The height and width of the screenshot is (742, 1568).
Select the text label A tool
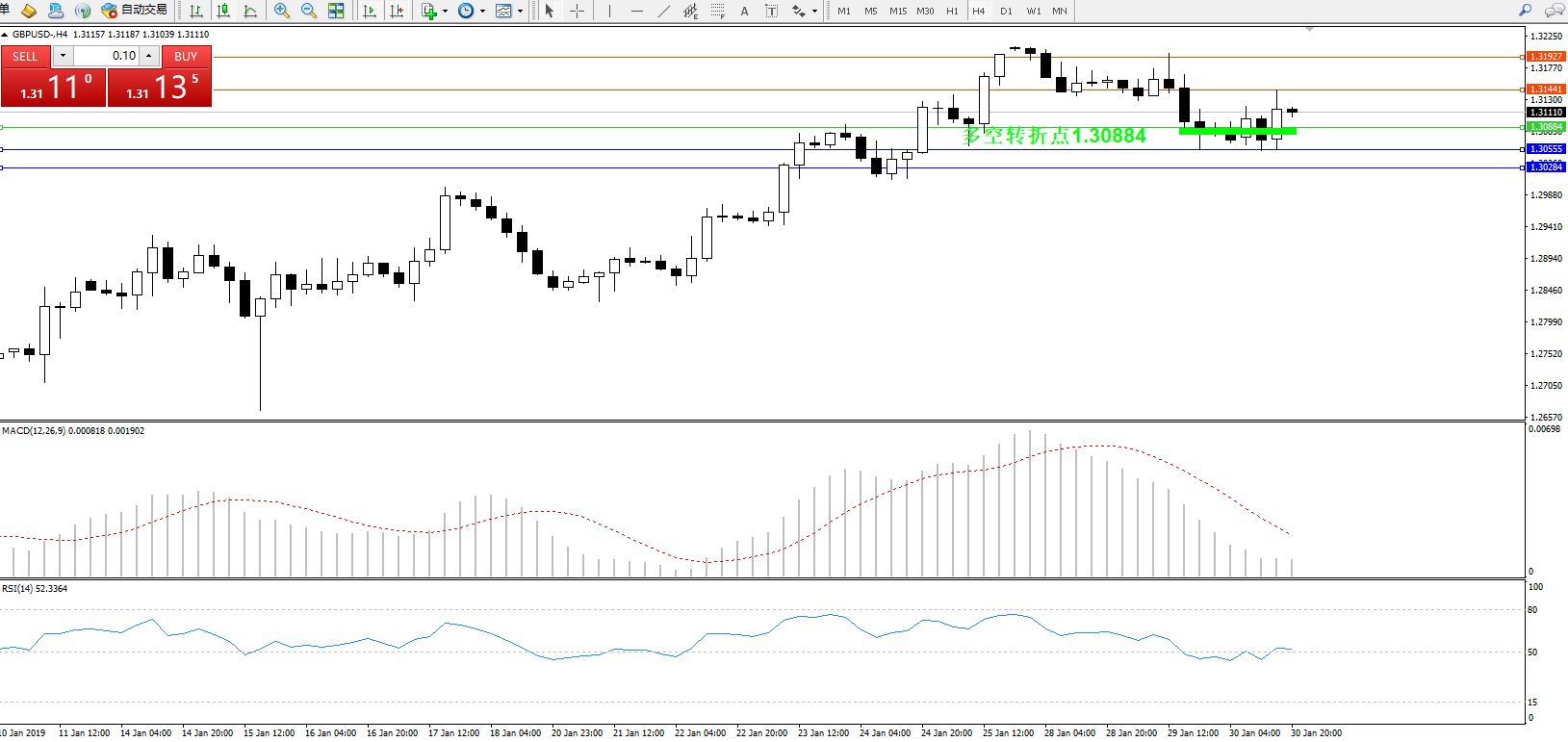click(744, 11)
